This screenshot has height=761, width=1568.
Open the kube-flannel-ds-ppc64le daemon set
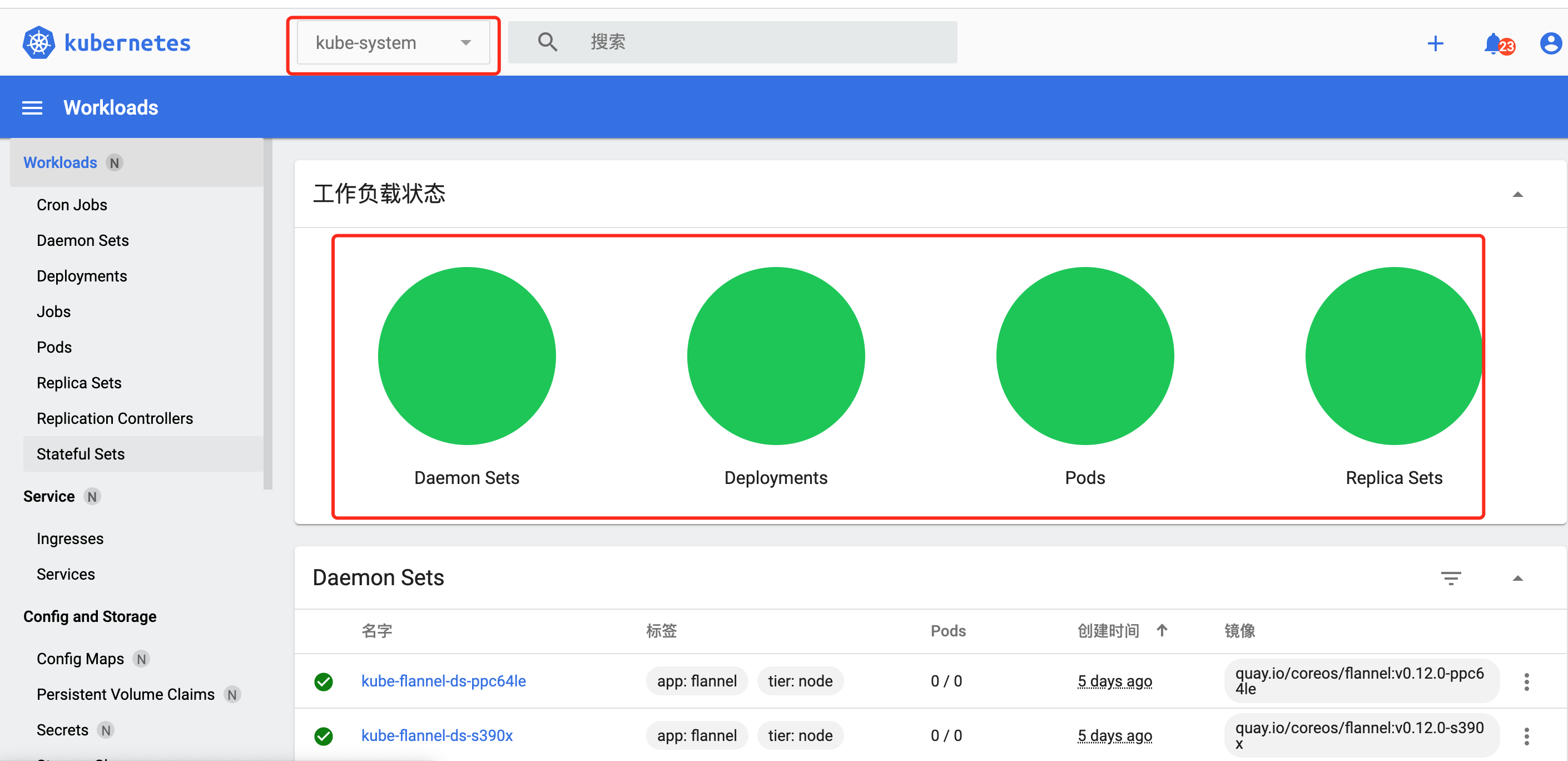(x=444, y=681)
